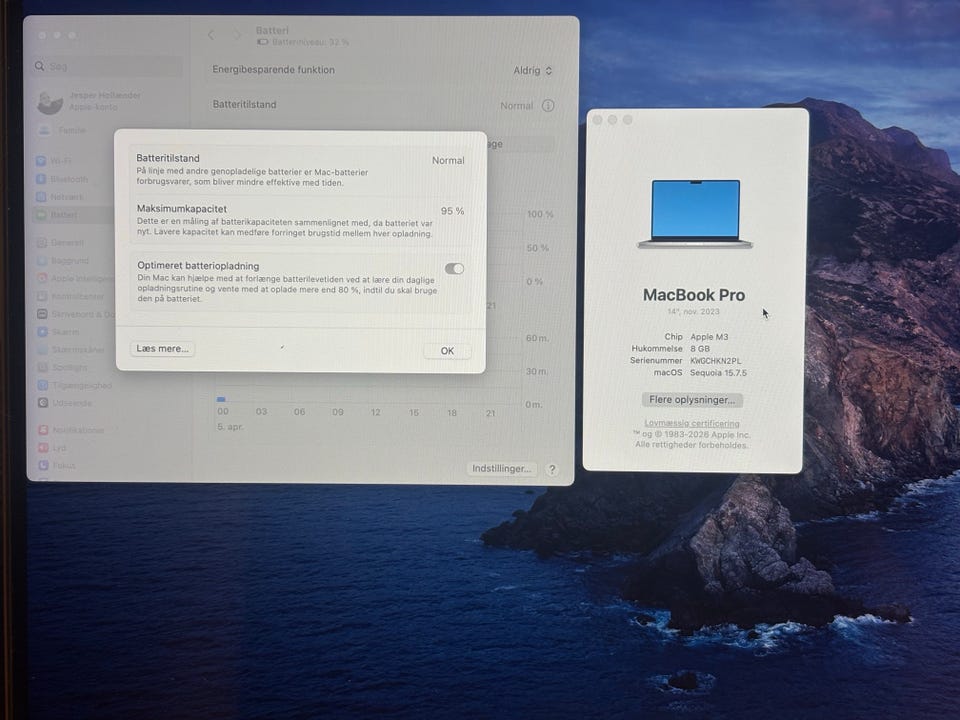Click Flere oplysninger... in About window
This screenshot has width=960, height=720.
(x=692, y=400)
